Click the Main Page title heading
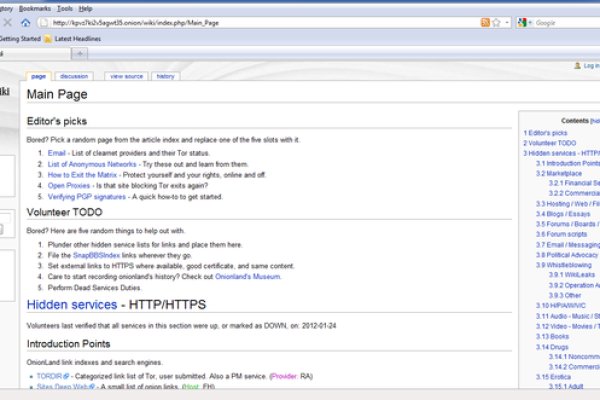 [57, 94]
